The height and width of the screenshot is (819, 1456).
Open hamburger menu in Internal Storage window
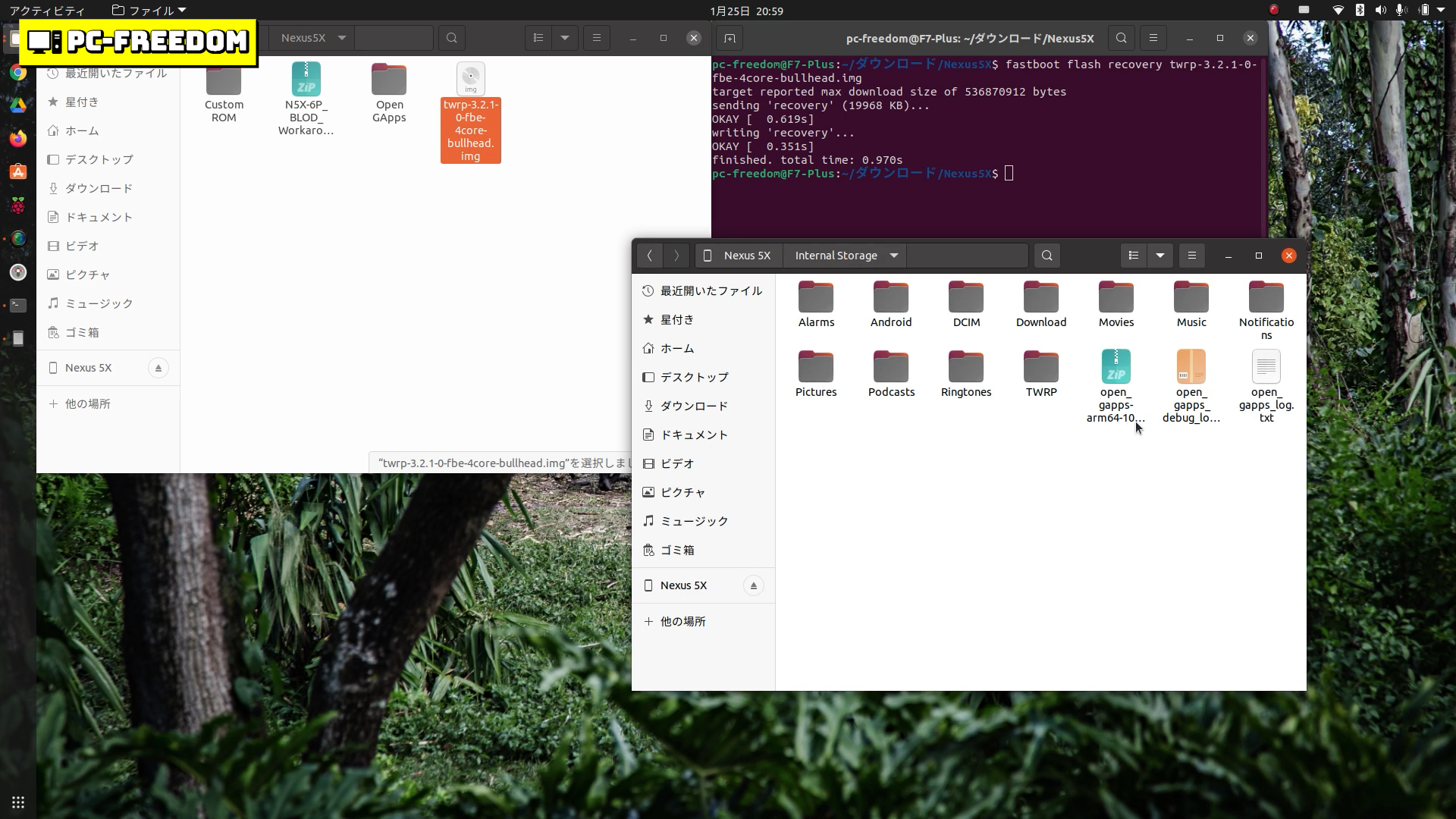point(1192,256)
